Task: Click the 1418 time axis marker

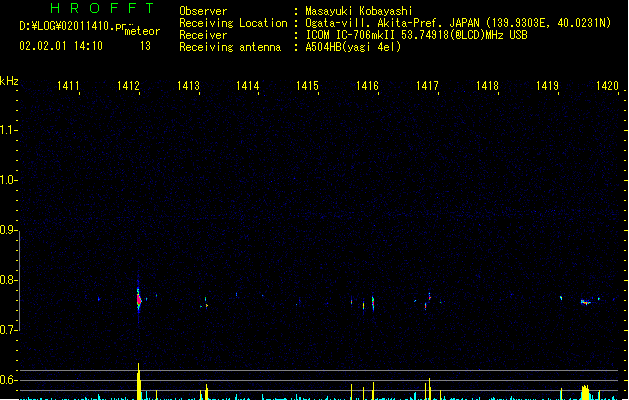Action: (487, 86)
